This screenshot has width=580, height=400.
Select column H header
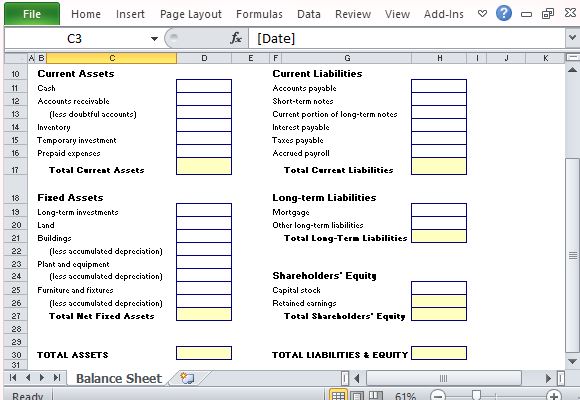click(x=439, y=58)
